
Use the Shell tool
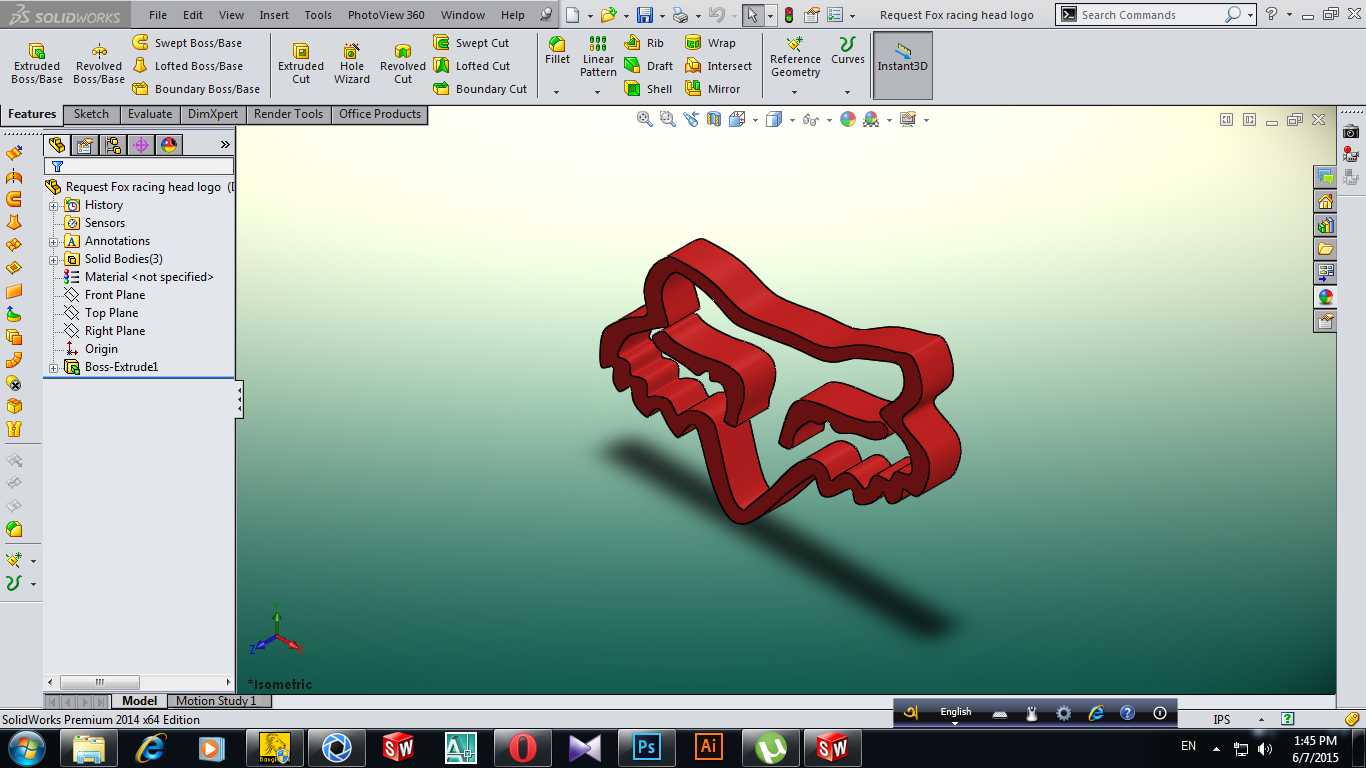click(x=648, y=89)
